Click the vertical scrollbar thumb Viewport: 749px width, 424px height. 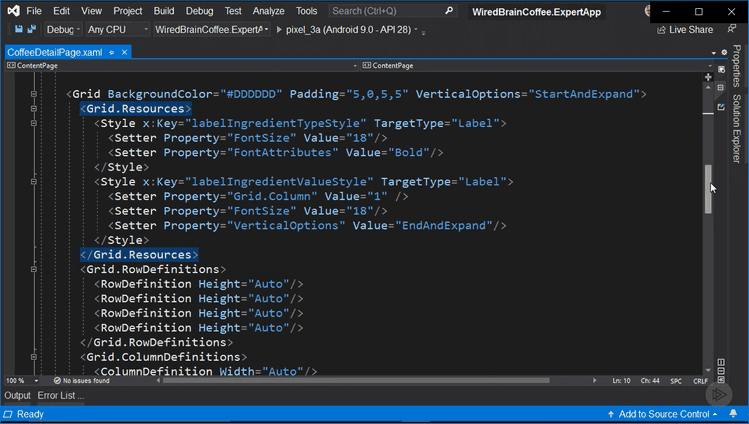(708, 189)
